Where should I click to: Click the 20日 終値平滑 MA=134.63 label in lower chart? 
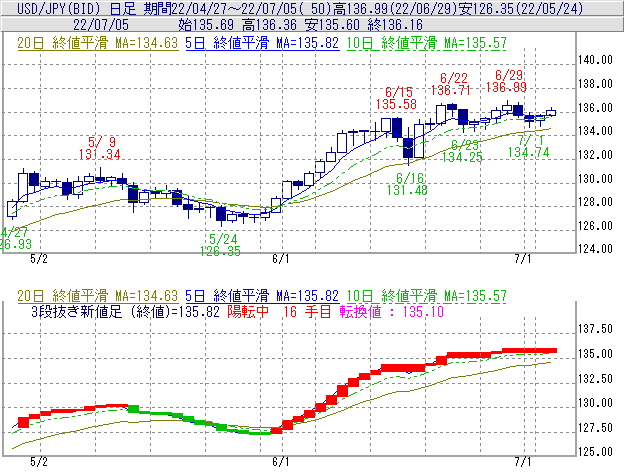coord(98,296)
